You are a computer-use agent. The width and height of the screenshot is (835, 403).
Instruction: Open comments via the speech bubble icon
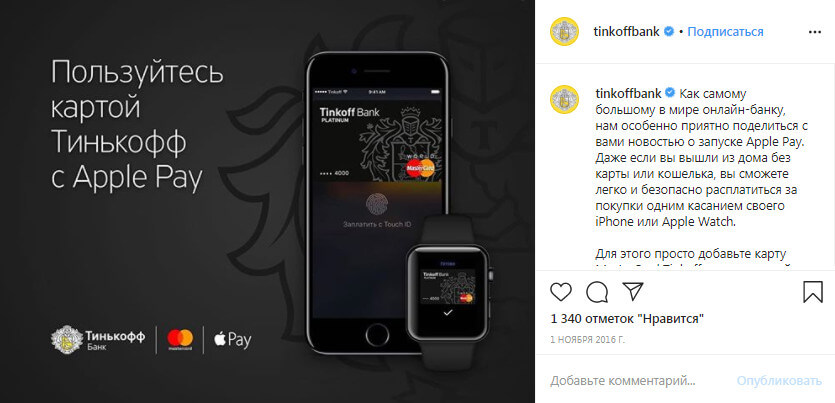[x=597, y=292]
